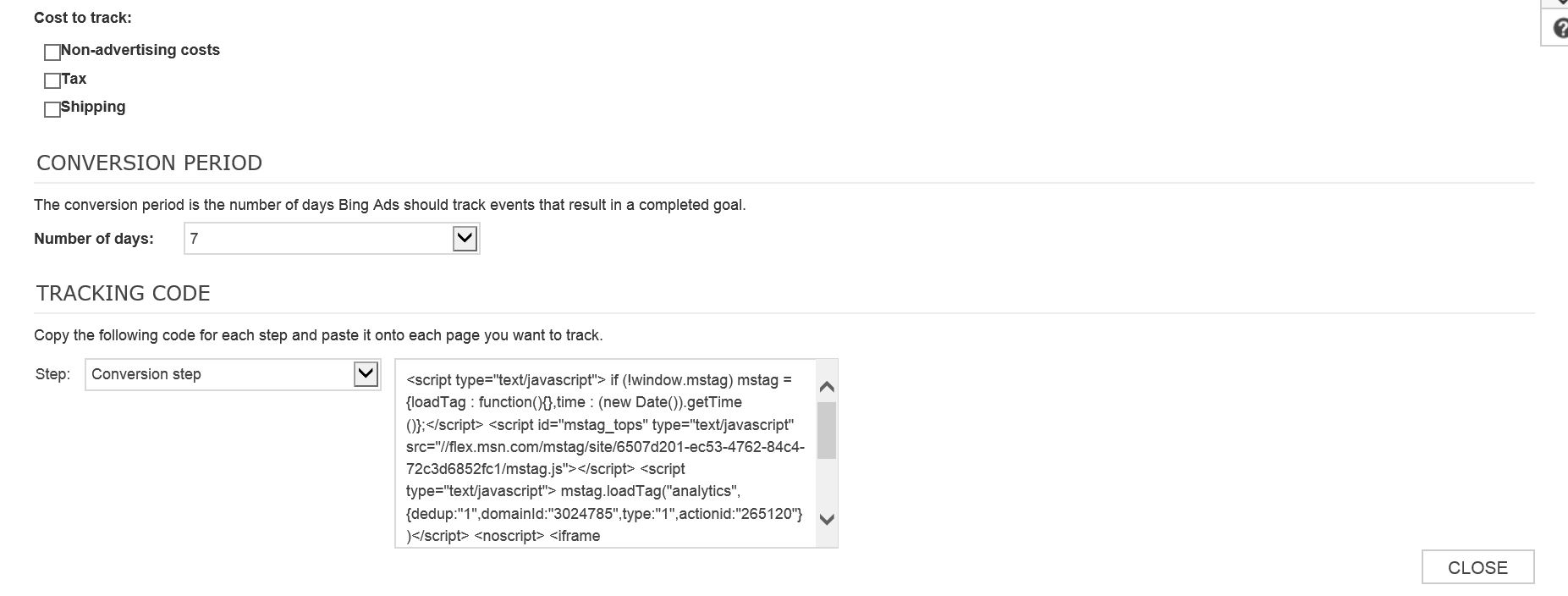
Task: Check the Tax checkbox
Action: click(x=52, y=80)
